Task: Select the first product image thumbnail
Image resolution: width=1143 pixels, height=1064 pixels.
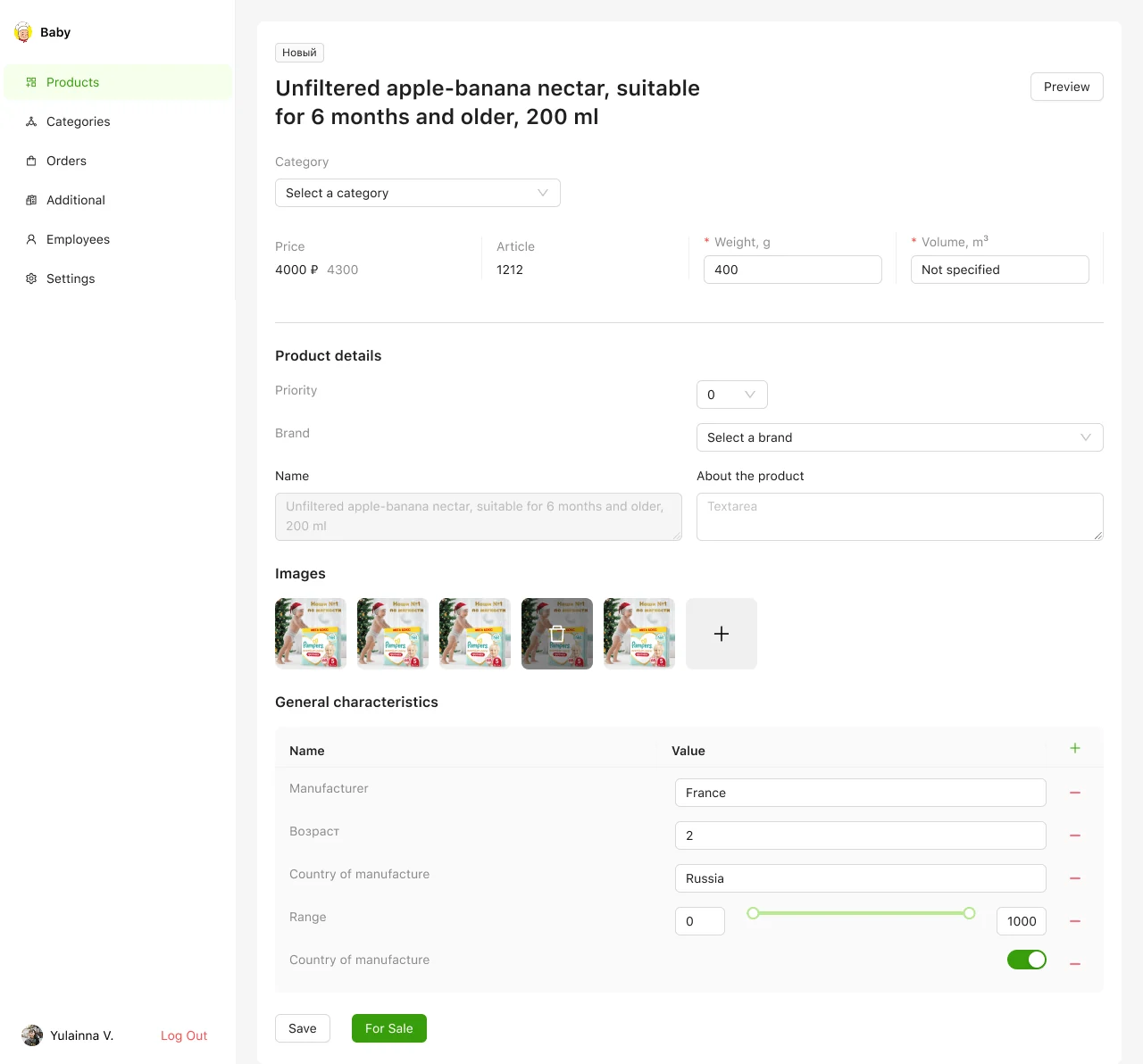Action: (311, 634)
